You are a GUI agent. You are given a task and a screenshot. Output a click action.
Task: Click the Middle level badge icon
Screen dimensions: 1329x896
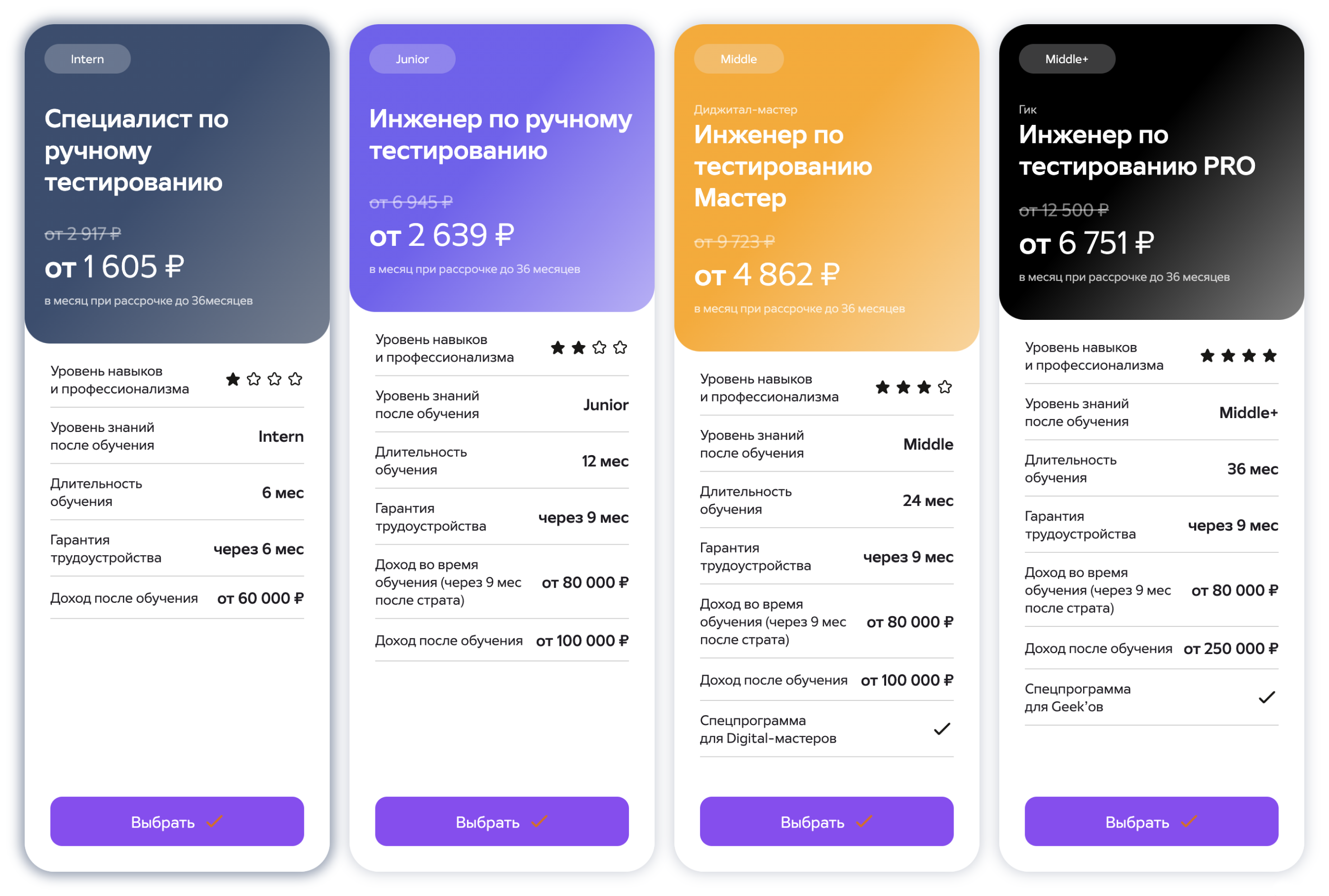(736, 58)
